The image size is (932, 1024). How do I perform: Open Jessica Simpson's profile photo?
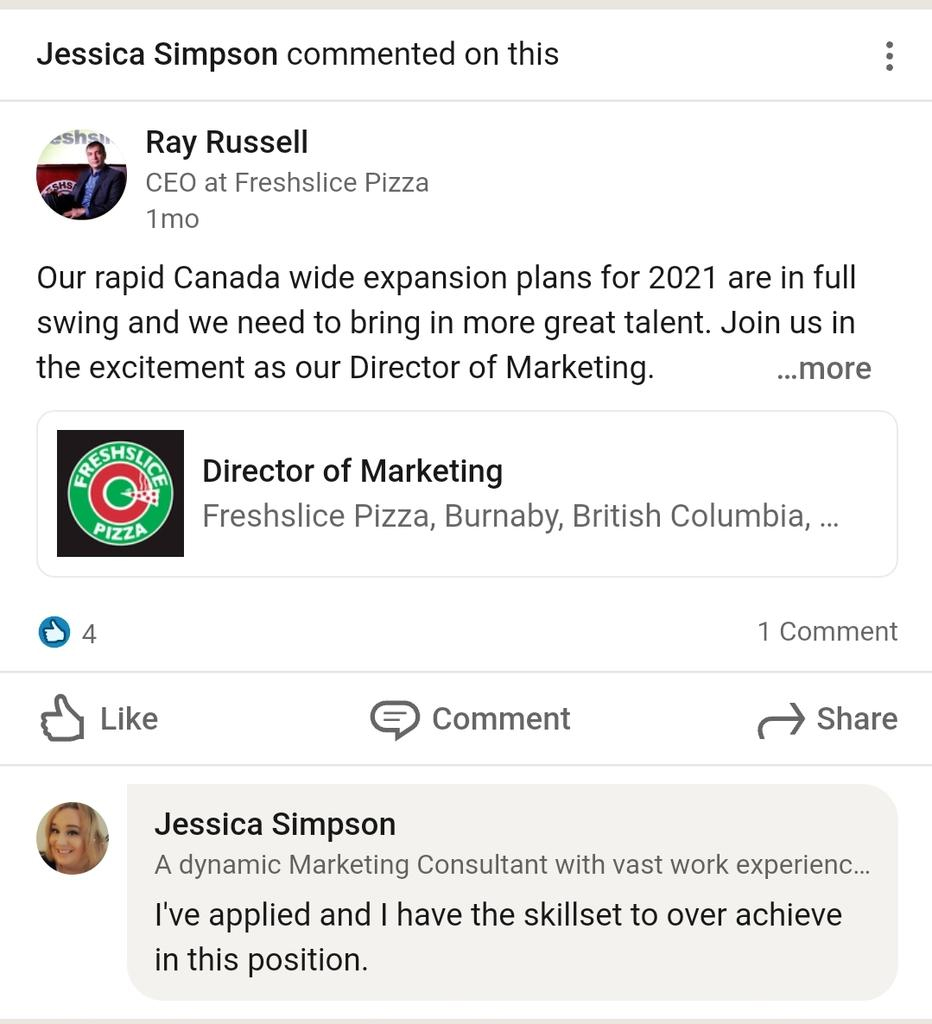coord(72,838)
